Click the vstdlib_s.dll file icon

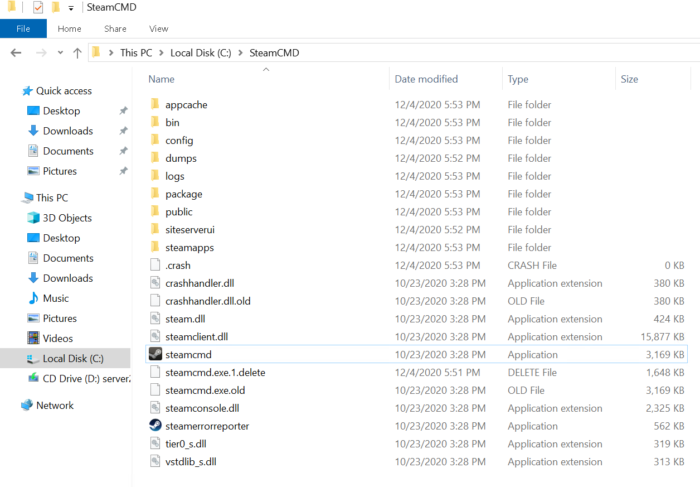[155, 461]
